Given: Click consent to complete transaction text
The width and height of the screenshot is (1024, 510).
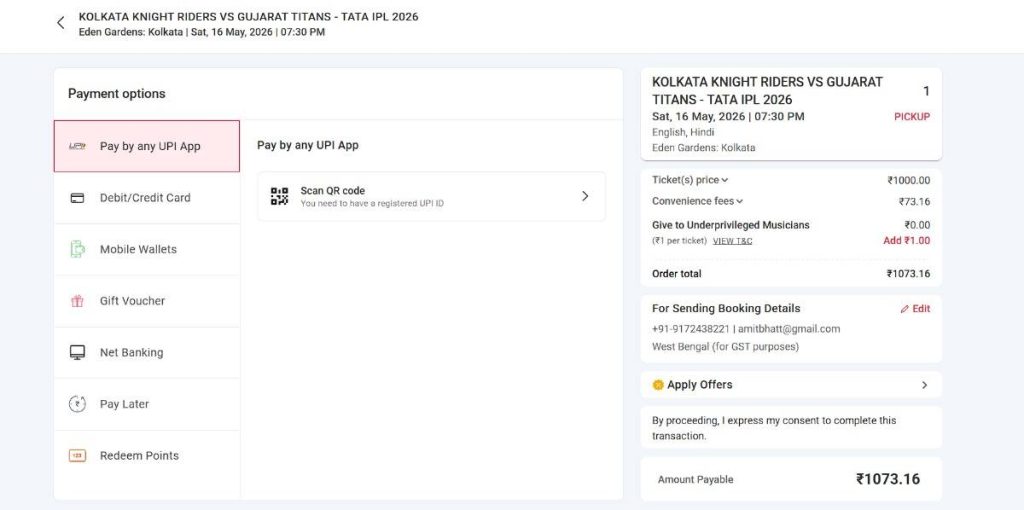Looking at the screenshot, I should pyautogui.click(x=774, y=428).
